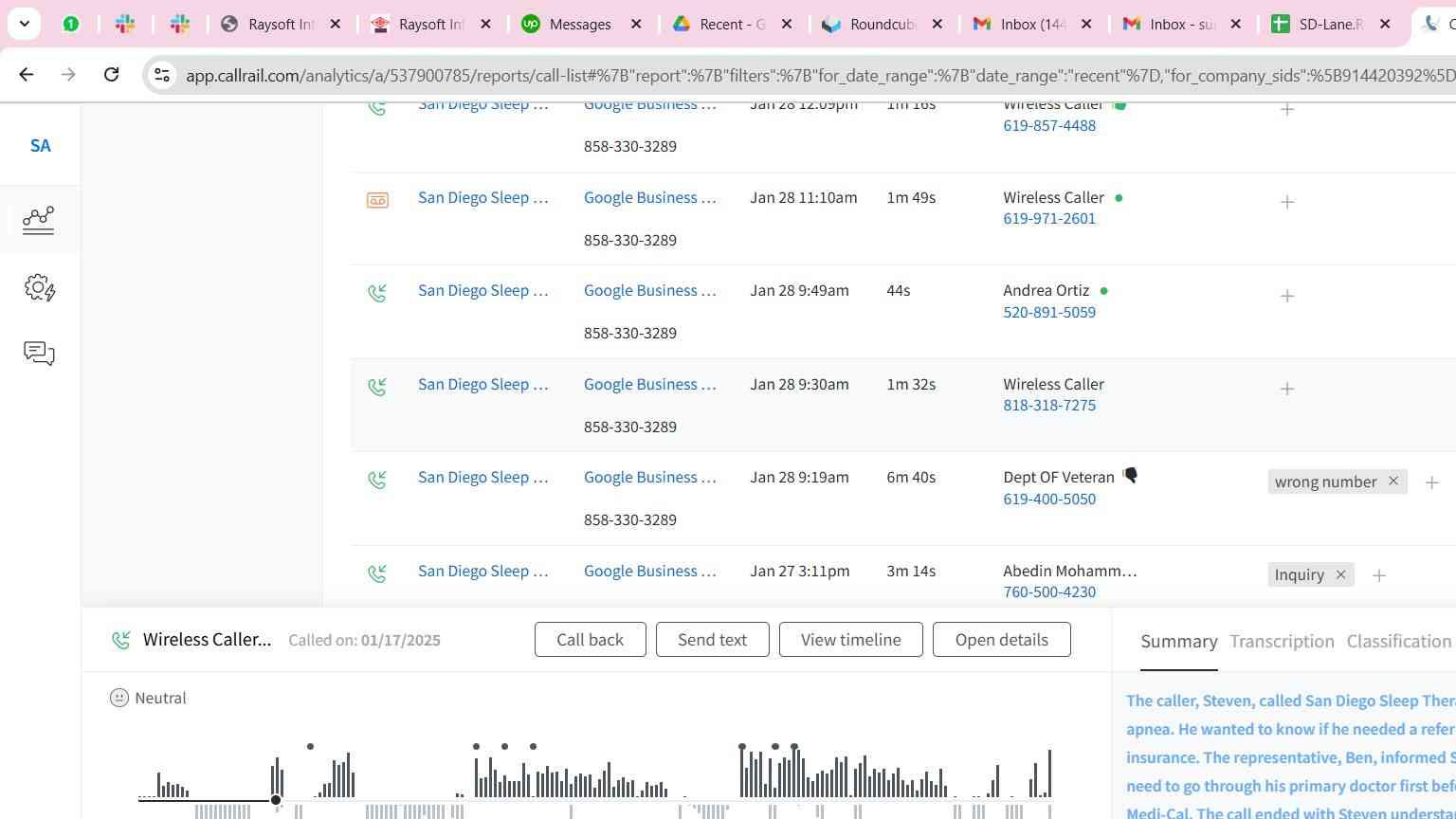Go back with browser back arrow
1456x819 pixels.
pos(27,74)
